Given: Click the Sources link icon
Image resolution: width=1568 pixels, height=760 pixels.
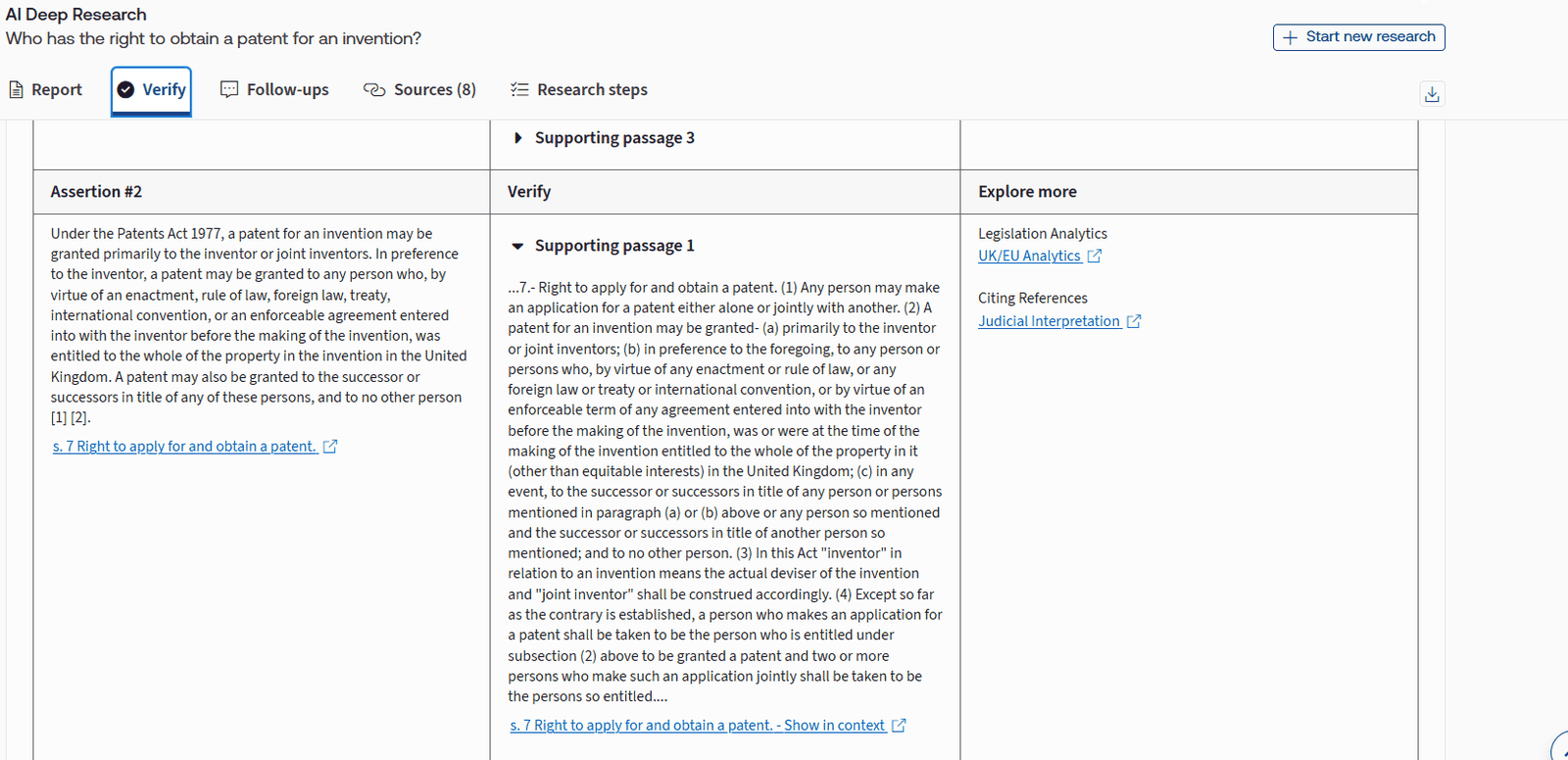Looking at the screenshot, I should tap(374, 90).
